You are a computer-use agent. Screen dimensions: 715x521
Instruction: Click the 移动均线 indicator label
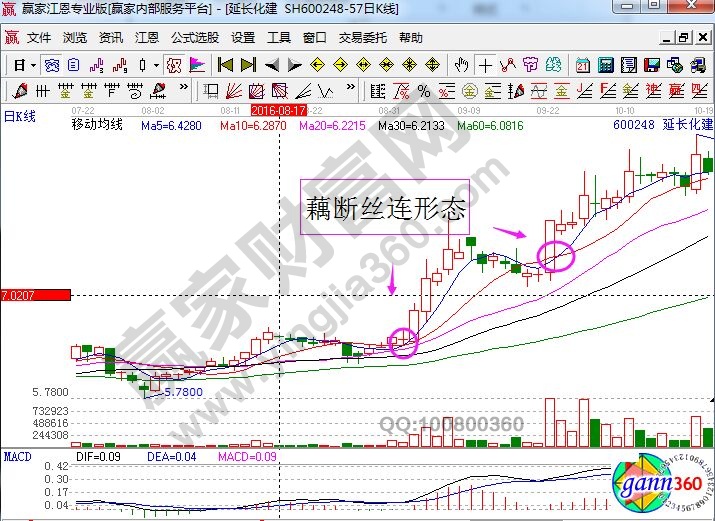pos(97,125)
